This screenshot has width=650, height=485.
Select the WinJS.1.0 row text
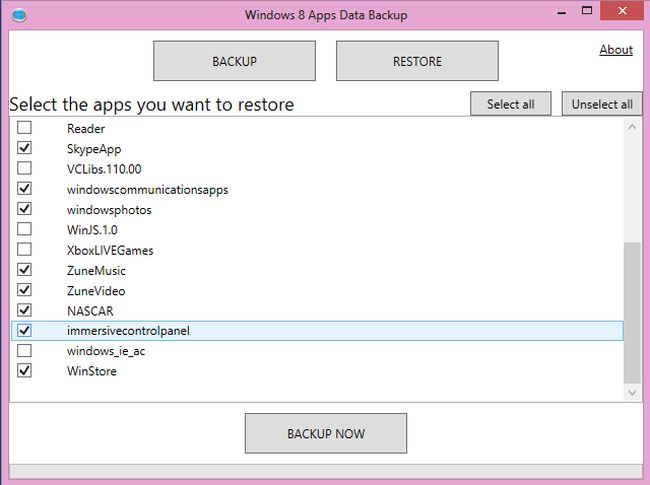[92, 230]
